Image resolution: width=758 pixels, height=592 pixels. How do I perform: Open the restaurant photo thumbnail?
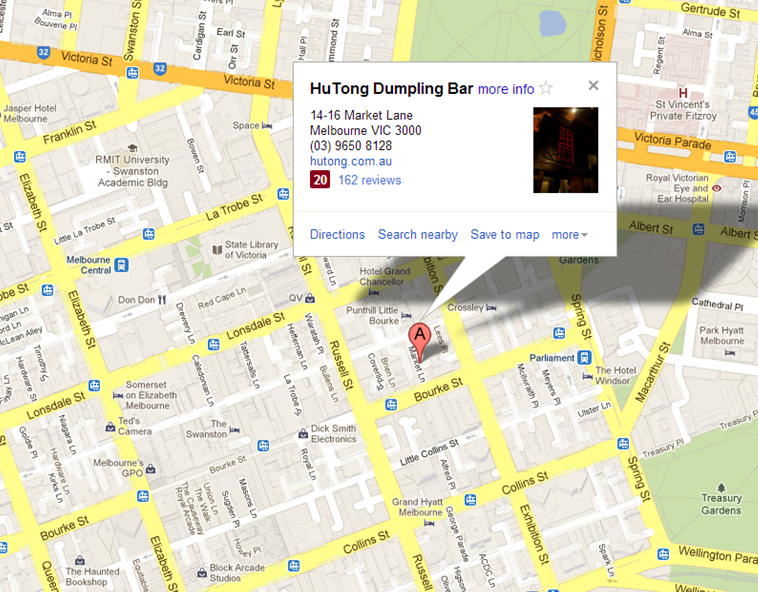(x=566, y=150)
